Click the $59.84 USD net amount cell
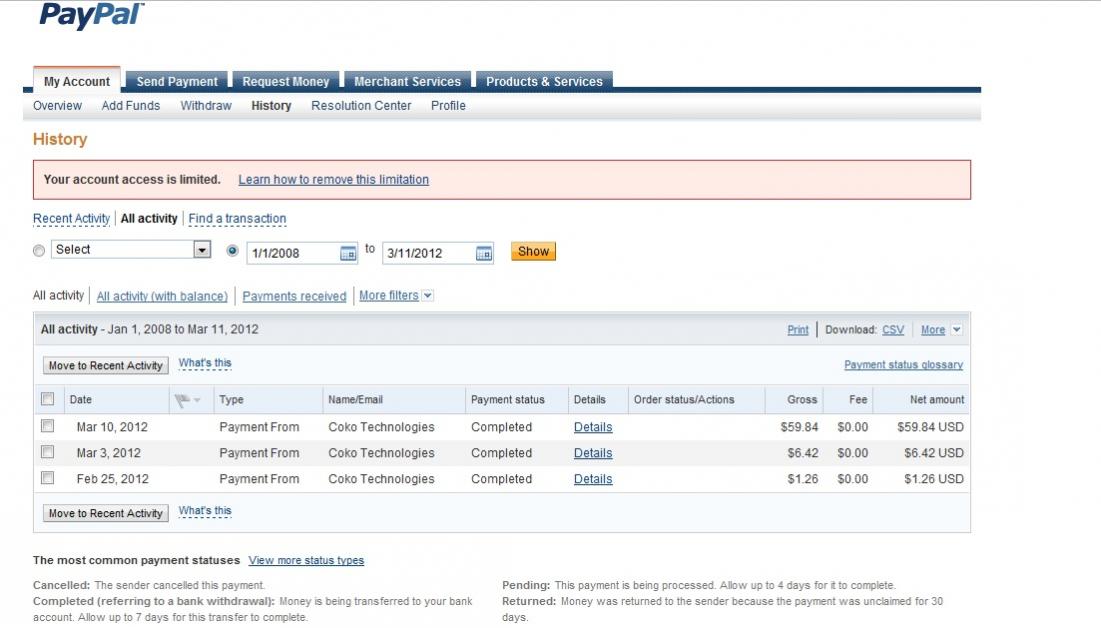The image size is (1101, 628). coord(930,426)
